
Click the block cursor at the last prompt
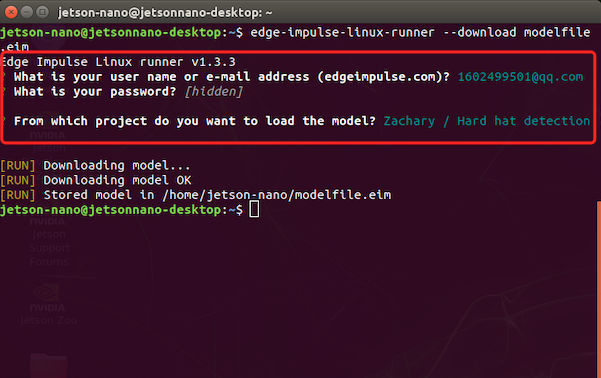click(254, 210)
